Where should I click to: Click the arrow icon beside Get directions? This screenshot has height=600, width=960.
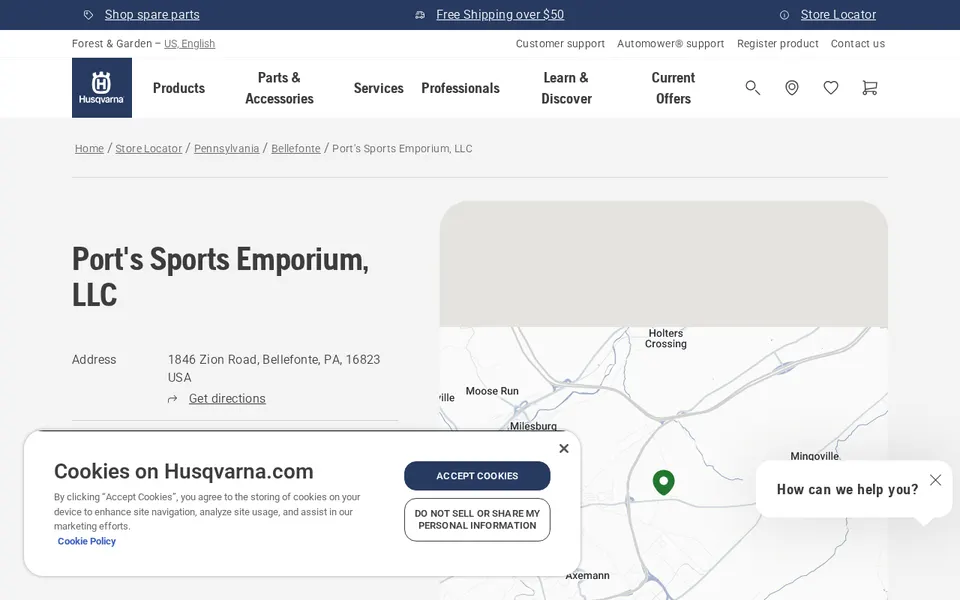(173, 399)
